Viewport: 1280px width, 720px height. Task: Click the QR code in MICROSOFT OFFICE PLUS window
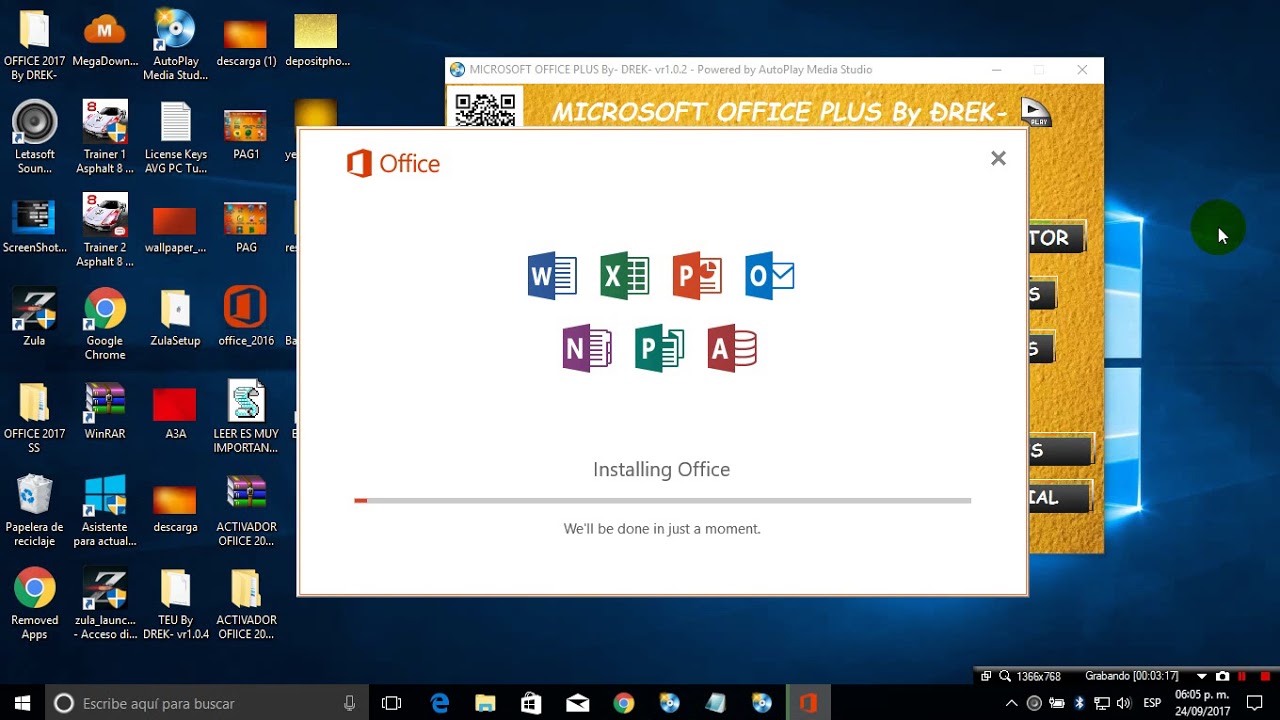[485, 109]
